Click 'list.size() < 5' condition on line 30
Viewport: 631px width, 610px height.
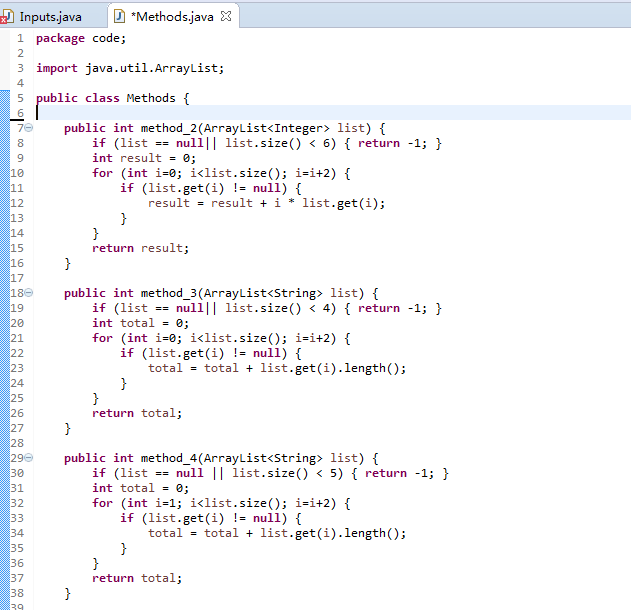[287, 473]
